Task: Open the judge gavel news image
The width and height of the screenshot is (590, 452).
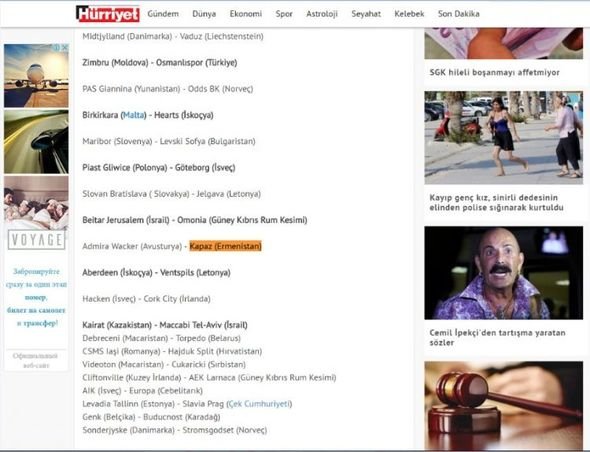Action: (503, 405)
